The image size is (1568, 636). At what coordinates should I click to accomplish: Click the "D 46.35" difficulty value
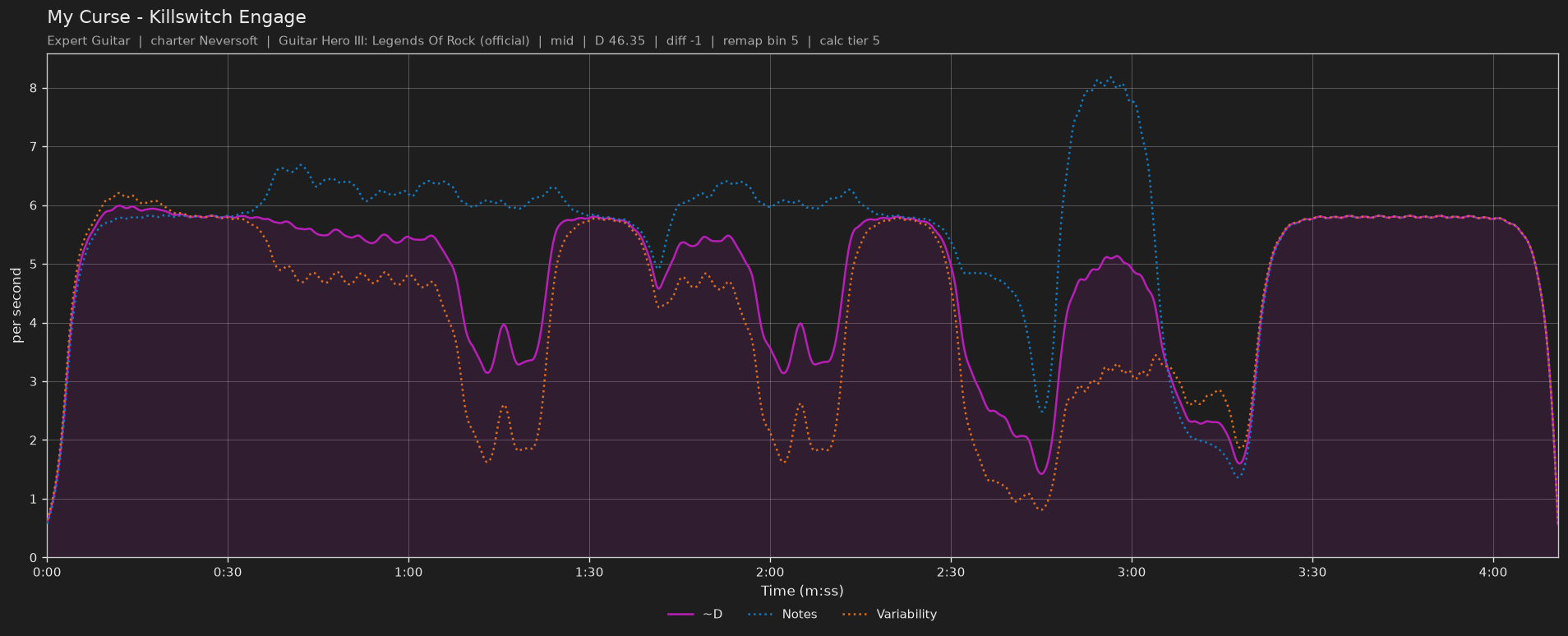[620, 41]
